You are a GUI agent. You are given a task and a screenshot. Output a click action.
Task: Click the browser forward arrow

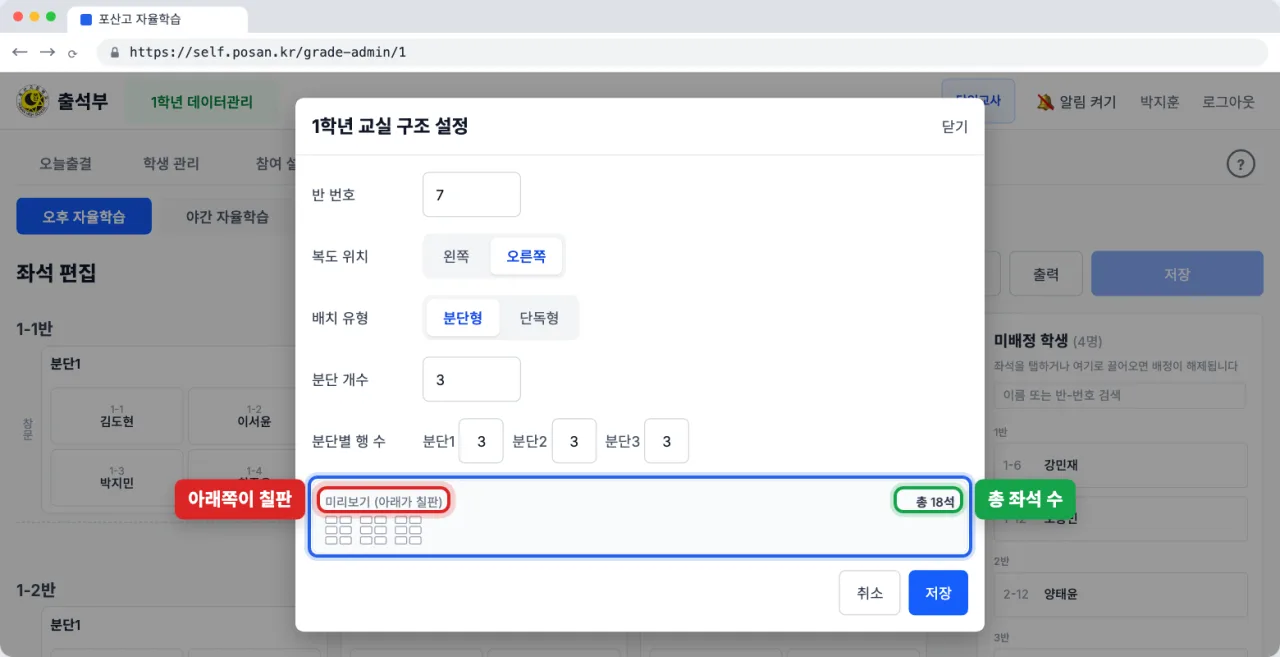coord(47,52)
